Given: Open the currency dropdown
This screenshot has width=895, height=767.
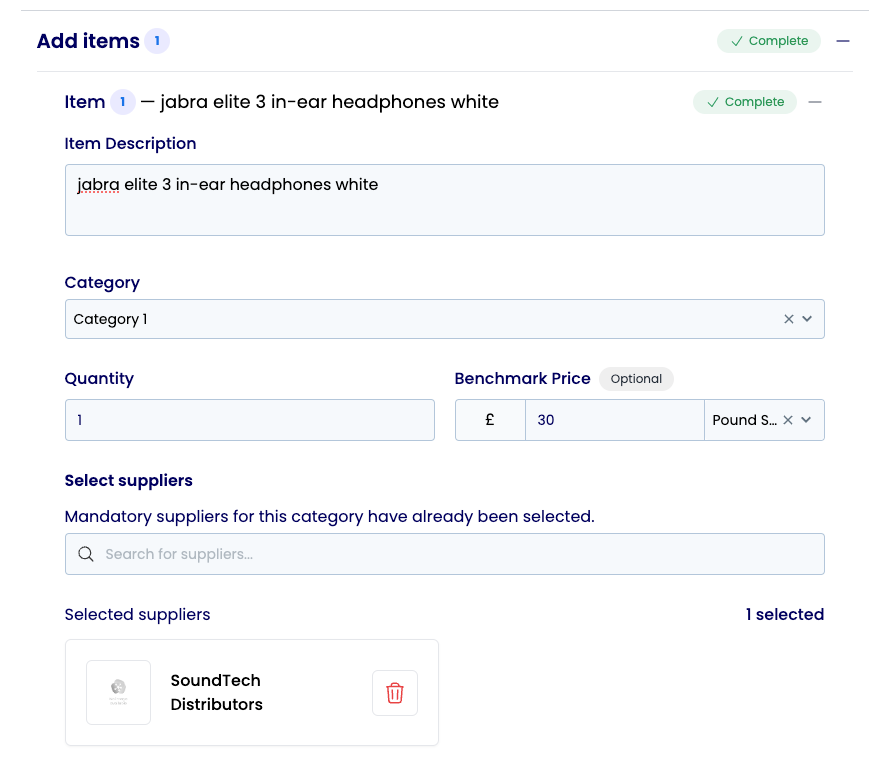Looking at the screenshot, I should pos(806,420).
